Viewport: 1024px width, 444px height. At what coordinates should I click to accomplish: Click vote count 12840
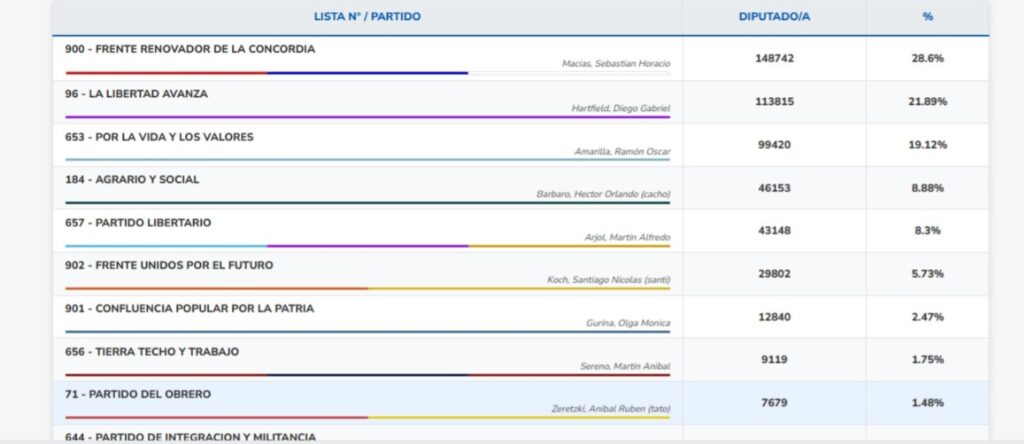(x=775, y=317)
